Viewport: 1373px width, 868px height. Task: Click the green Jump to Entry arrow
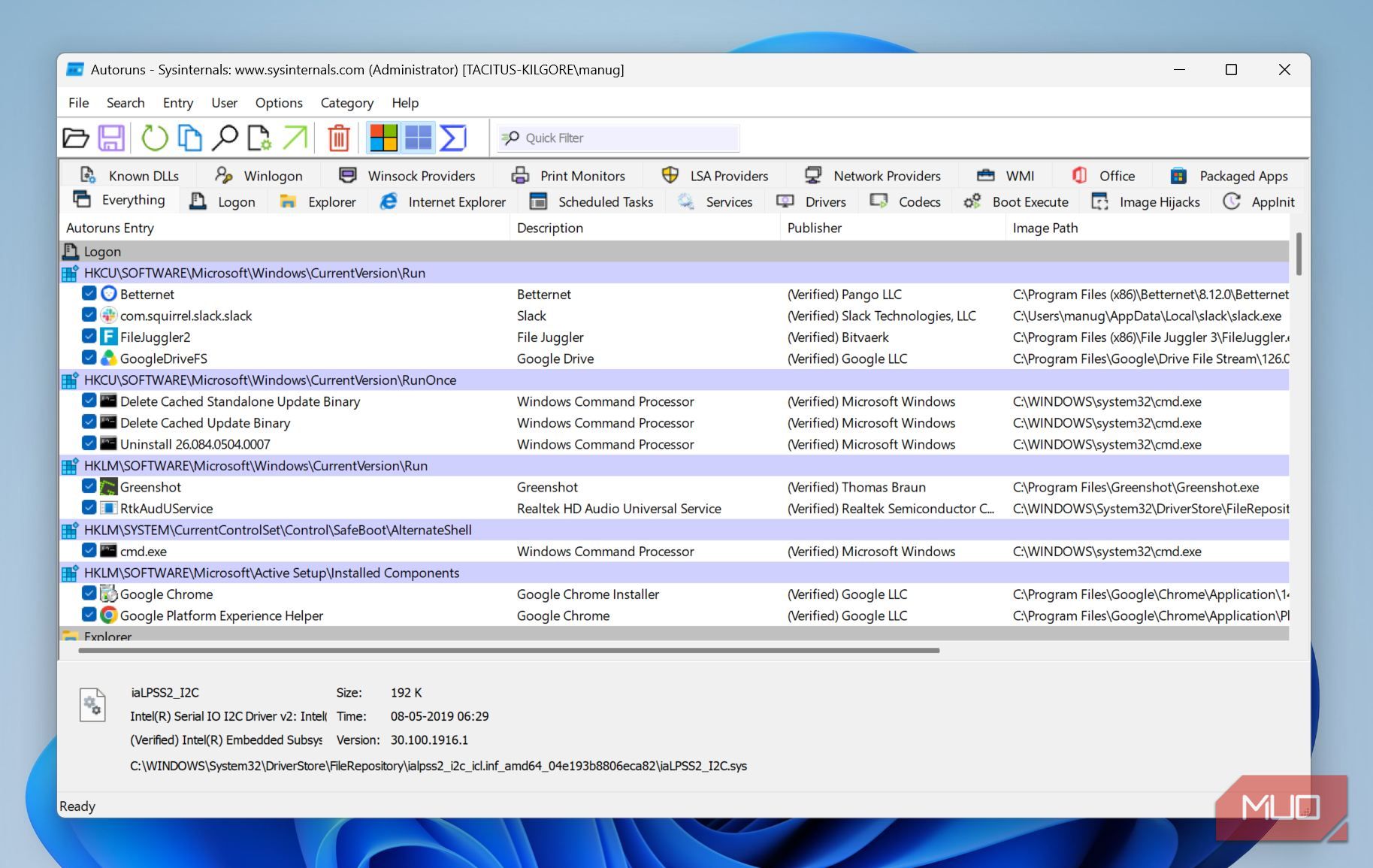pyautogui.click(x=295, y=138)
